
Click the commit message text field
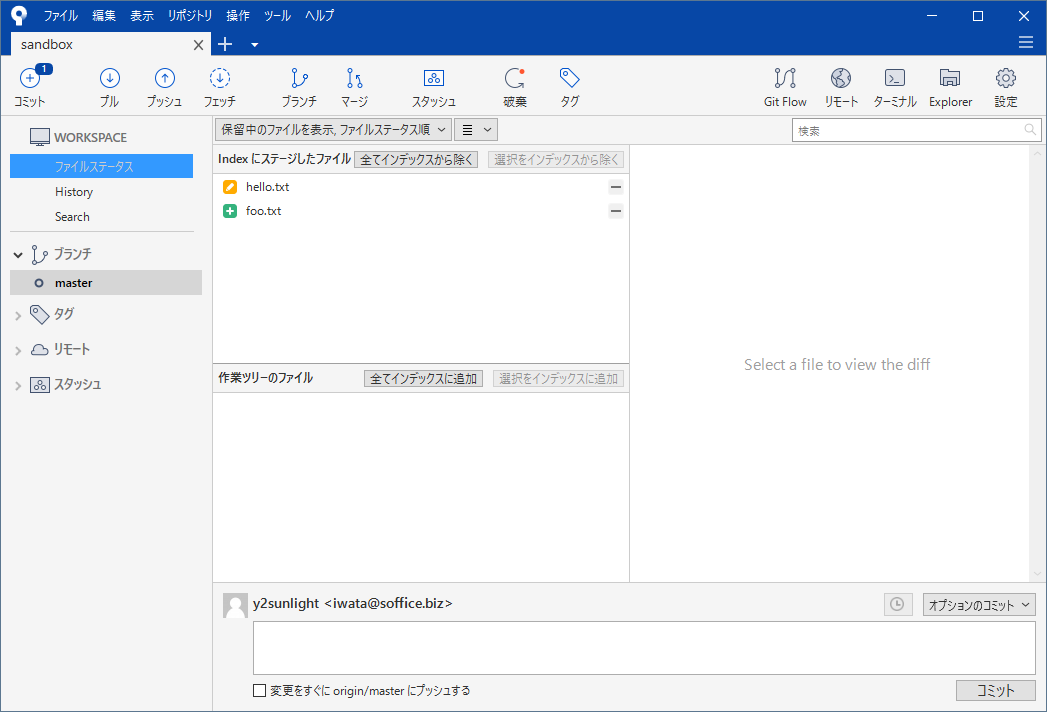tap(644, 648)
